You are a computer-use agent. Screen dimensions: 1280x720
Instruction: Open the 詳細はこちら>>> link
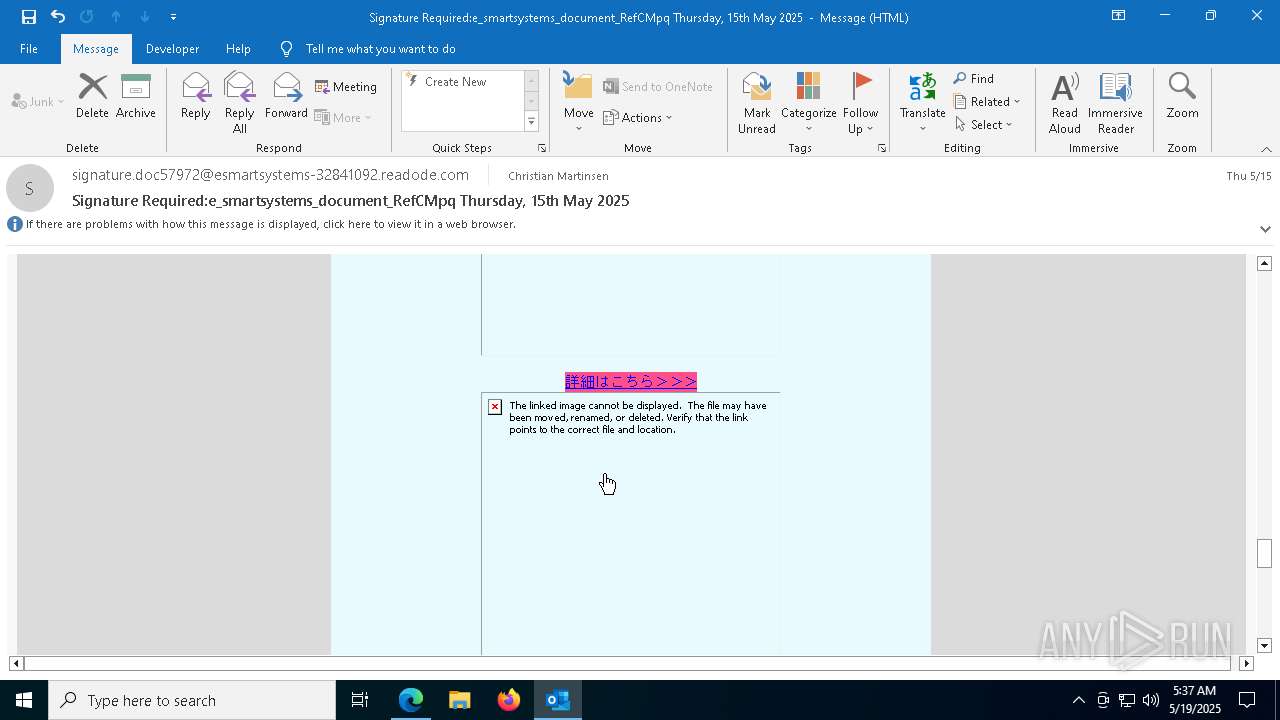click(631, 381)
